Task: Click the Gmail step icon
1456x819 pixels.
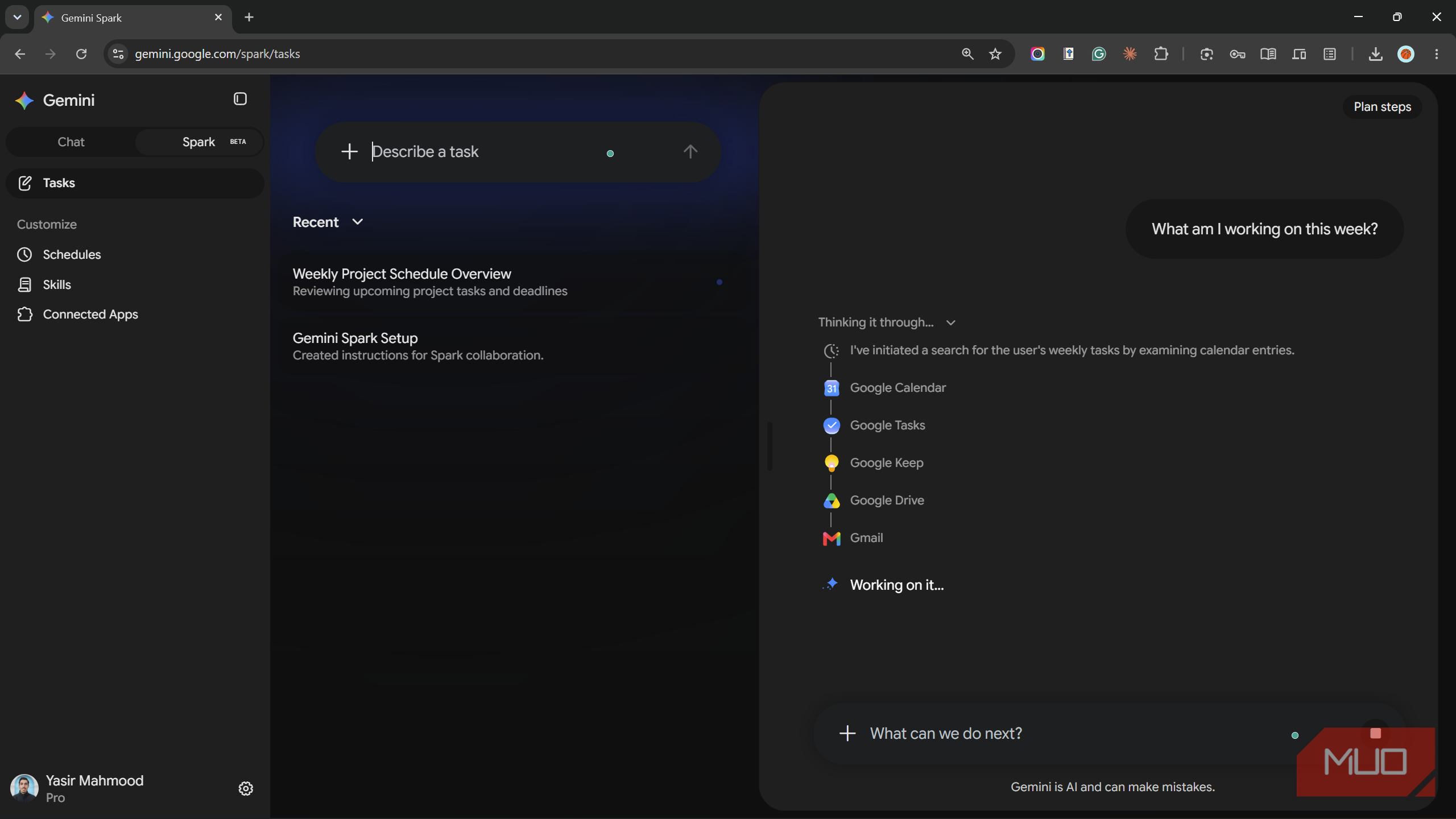Action: tap(832, 538)
